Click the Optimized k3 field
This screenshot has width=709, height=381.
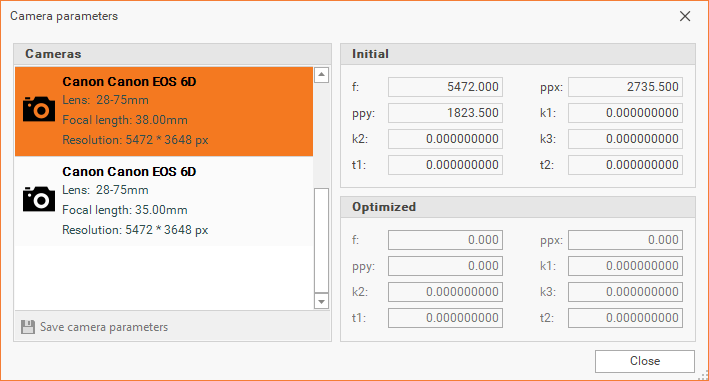click(x=625, y=292)
